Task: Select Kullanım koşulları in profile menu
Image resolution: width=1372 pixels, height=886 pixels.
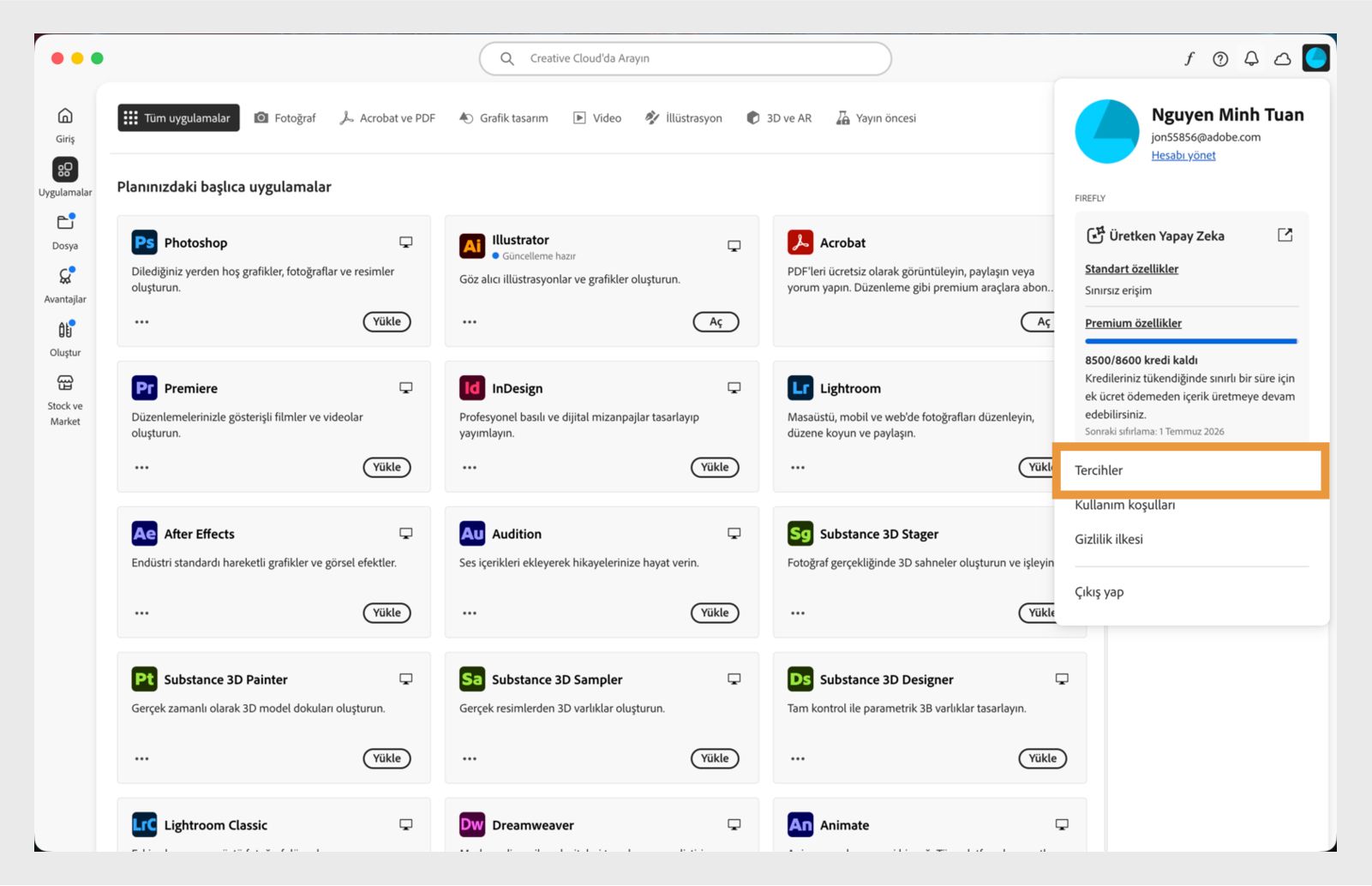Action: pos(1124,506)
